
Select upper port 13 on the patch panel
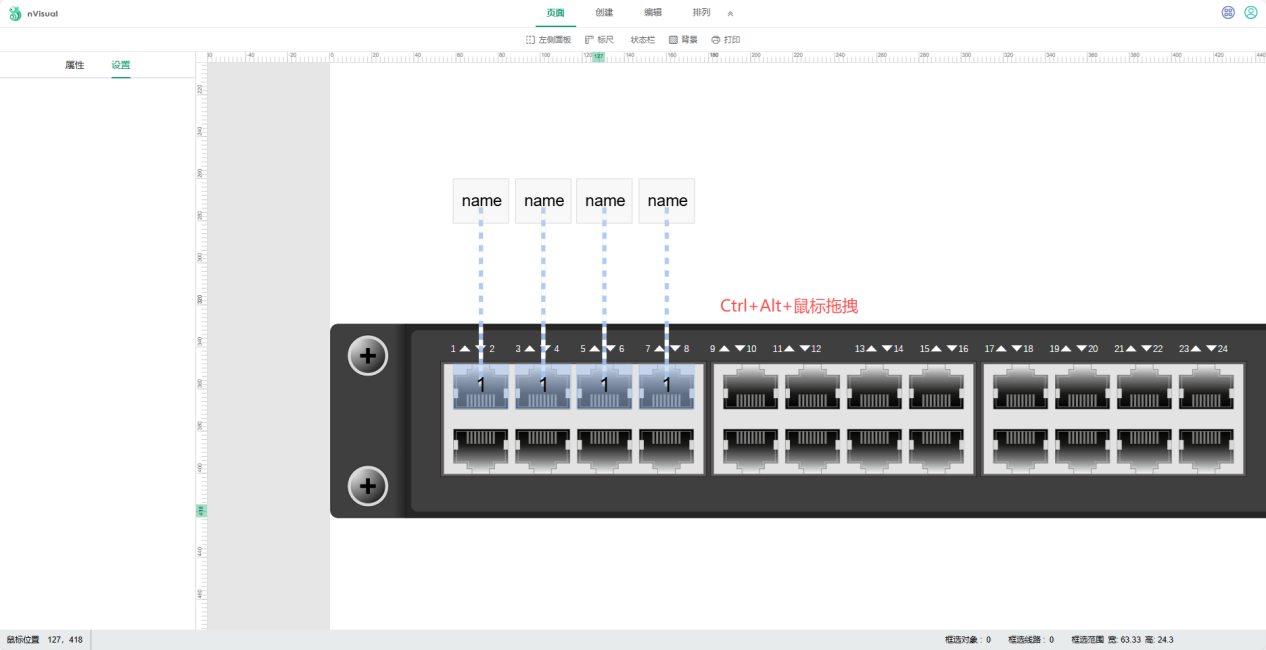click(875, 390)
